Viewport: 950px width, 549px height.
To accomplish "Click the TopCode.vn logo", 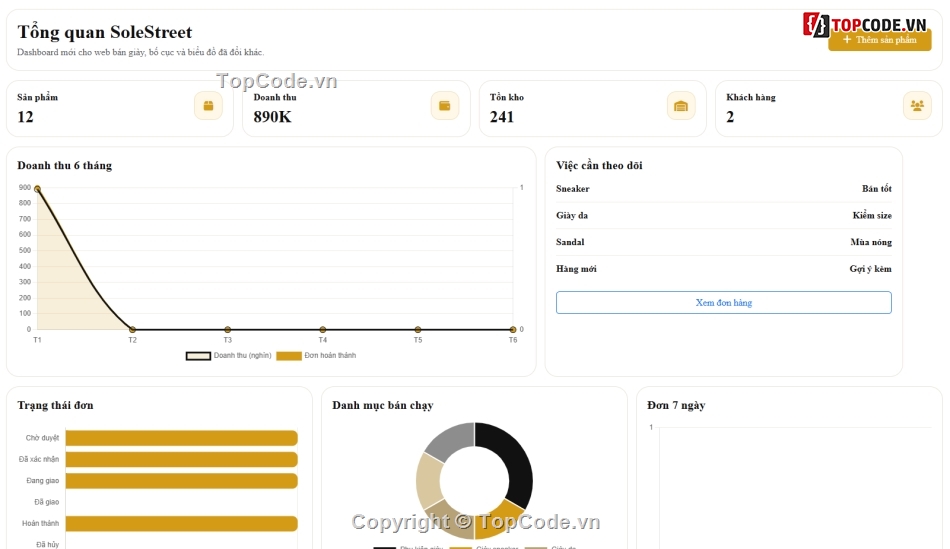I will pos(865,25).
